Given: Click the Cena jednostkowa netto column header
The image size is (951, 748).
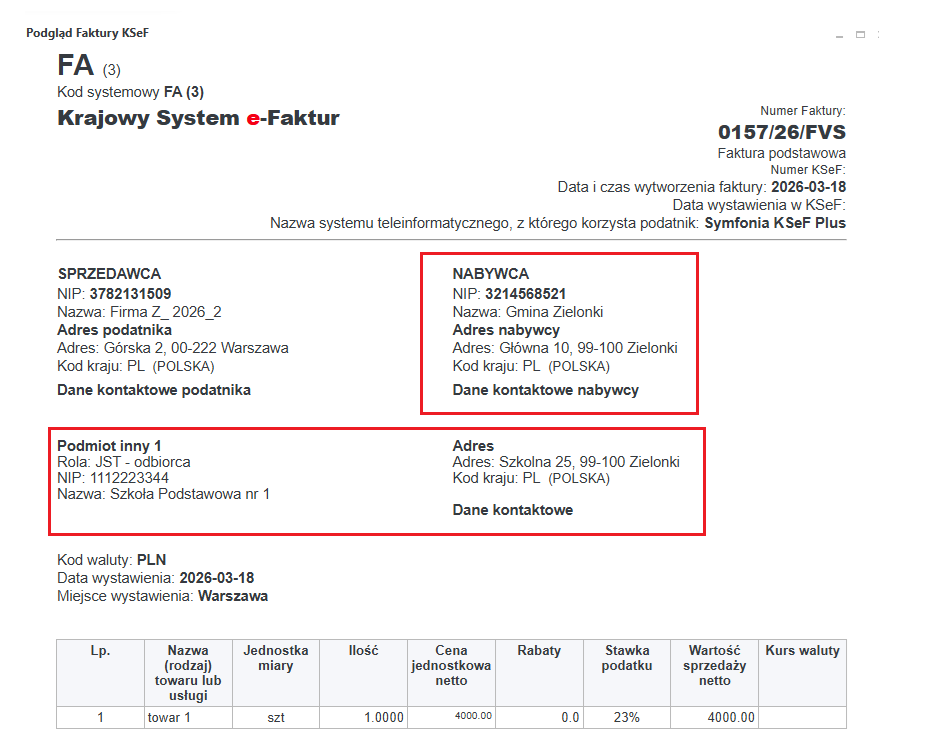Looking at the screenshot, I should (451, 665).
